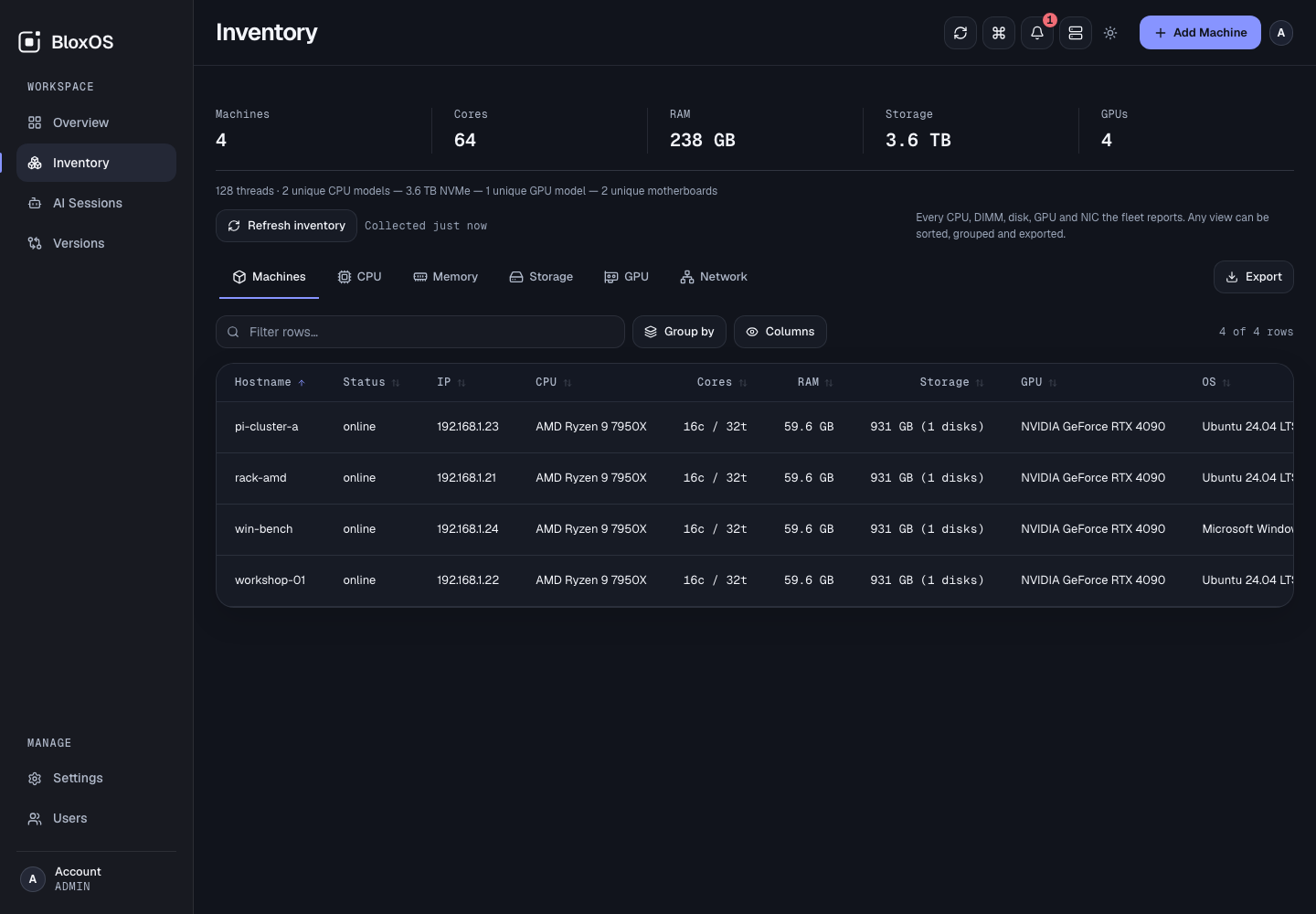1316x914 pixels.
Task: Sort table by GPU column header
Action: 1038,382
